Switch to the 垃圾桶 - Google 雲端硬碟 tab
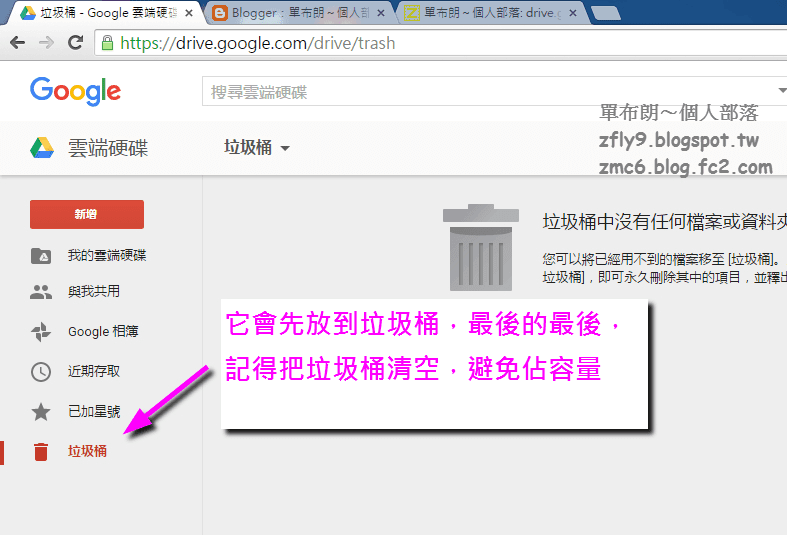 [103, 13]
